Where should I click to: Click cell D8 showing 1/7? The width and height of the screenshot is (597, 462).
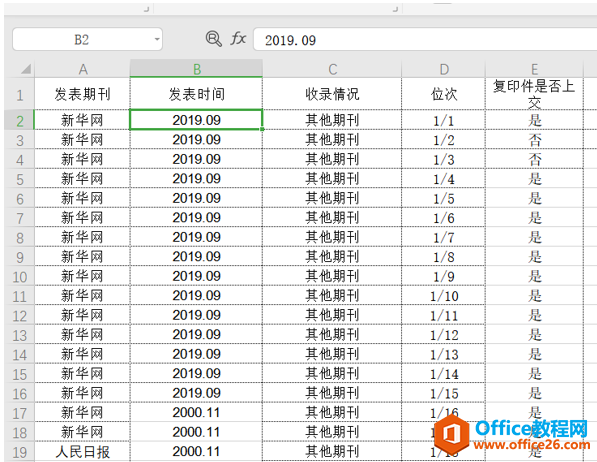[x=444, y=237]
